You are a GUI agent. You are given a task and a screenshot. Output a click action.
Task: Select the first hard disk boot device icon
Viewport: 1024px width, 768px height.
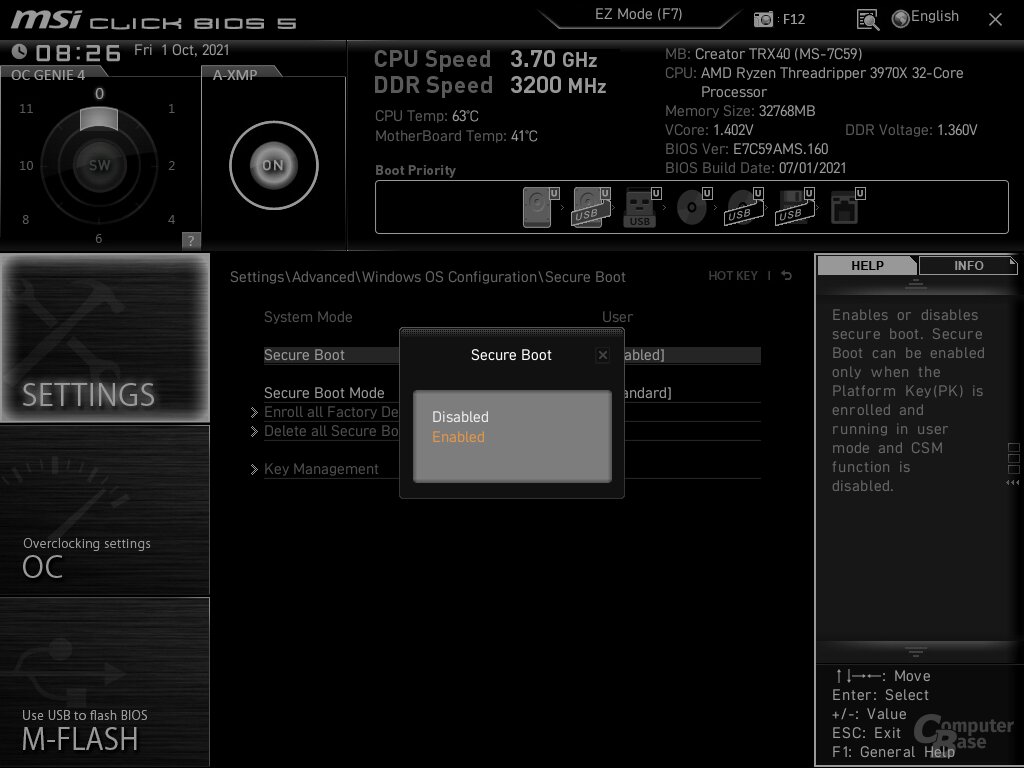[x=541, y=207]
